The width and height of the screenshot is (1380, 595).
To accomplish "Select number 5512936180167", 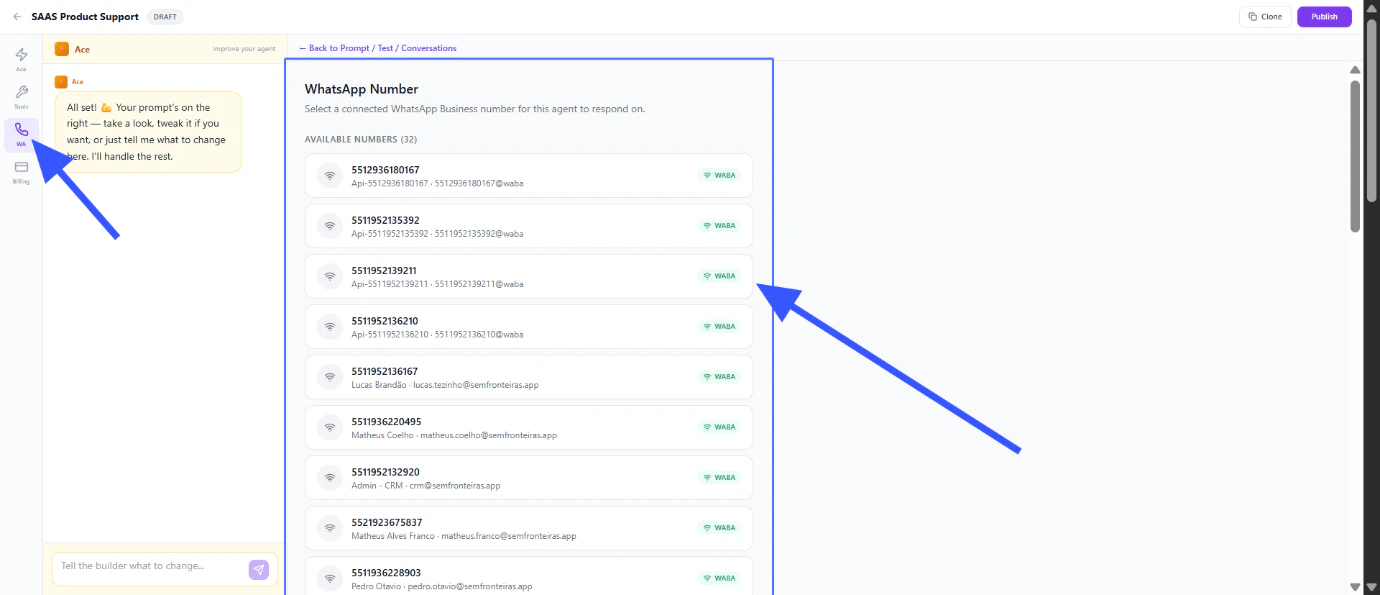I will tap(529, 176).
